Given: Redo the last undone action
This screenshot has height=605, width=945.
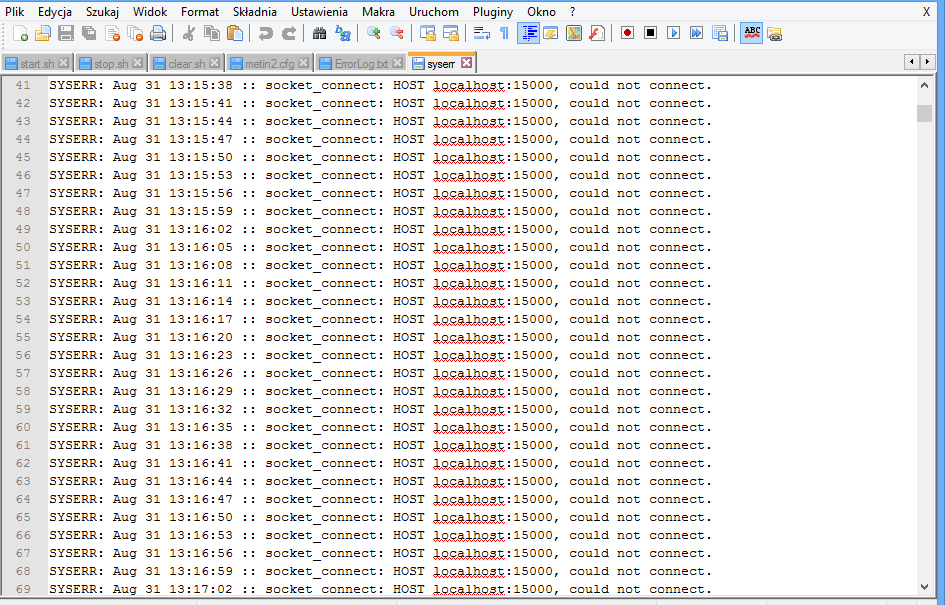Looking at the screenshot, I should click(289, 34).
